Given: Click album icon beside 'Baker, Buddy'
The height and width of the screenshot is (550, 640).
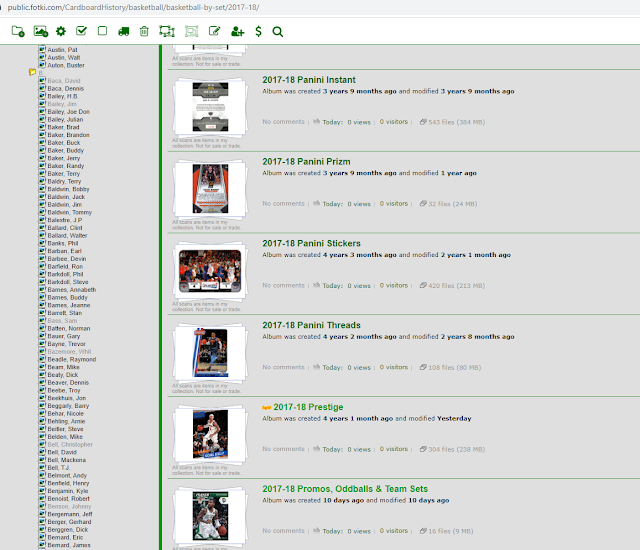Looking at the screenshot, I should click(x=42, y=151).
